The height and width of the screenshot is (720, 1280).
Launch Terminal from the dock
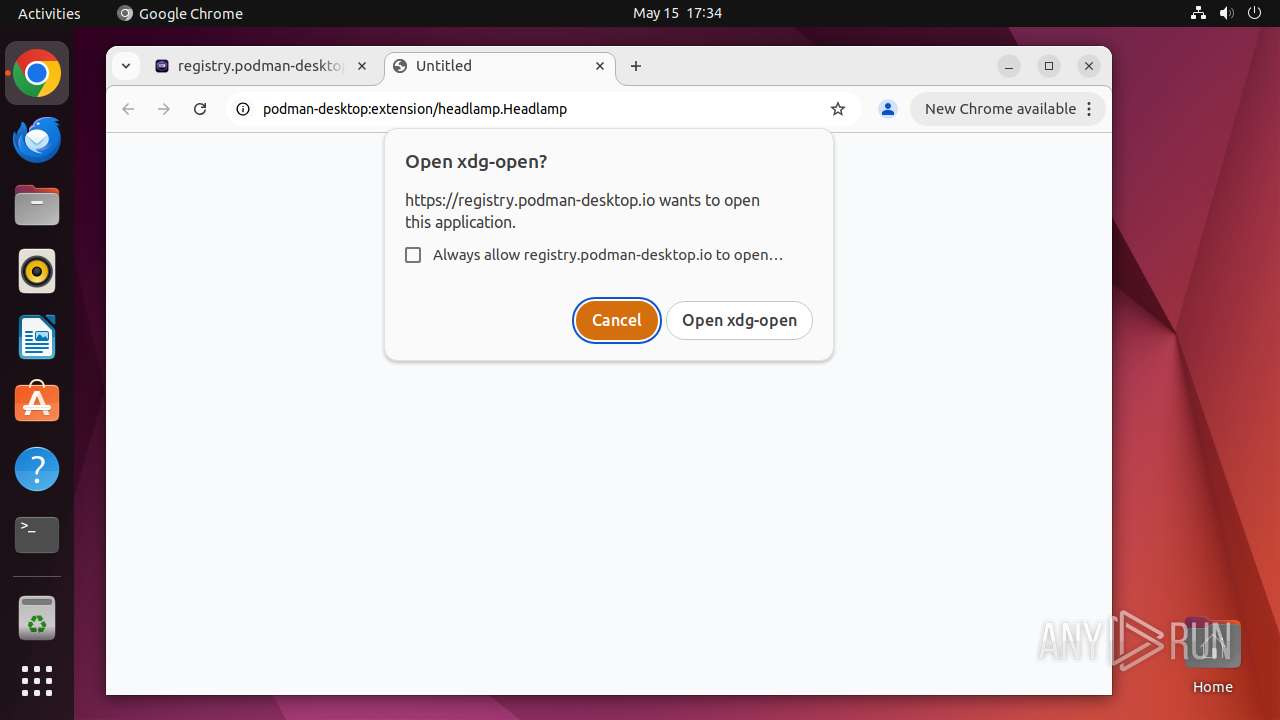[37, 535]
